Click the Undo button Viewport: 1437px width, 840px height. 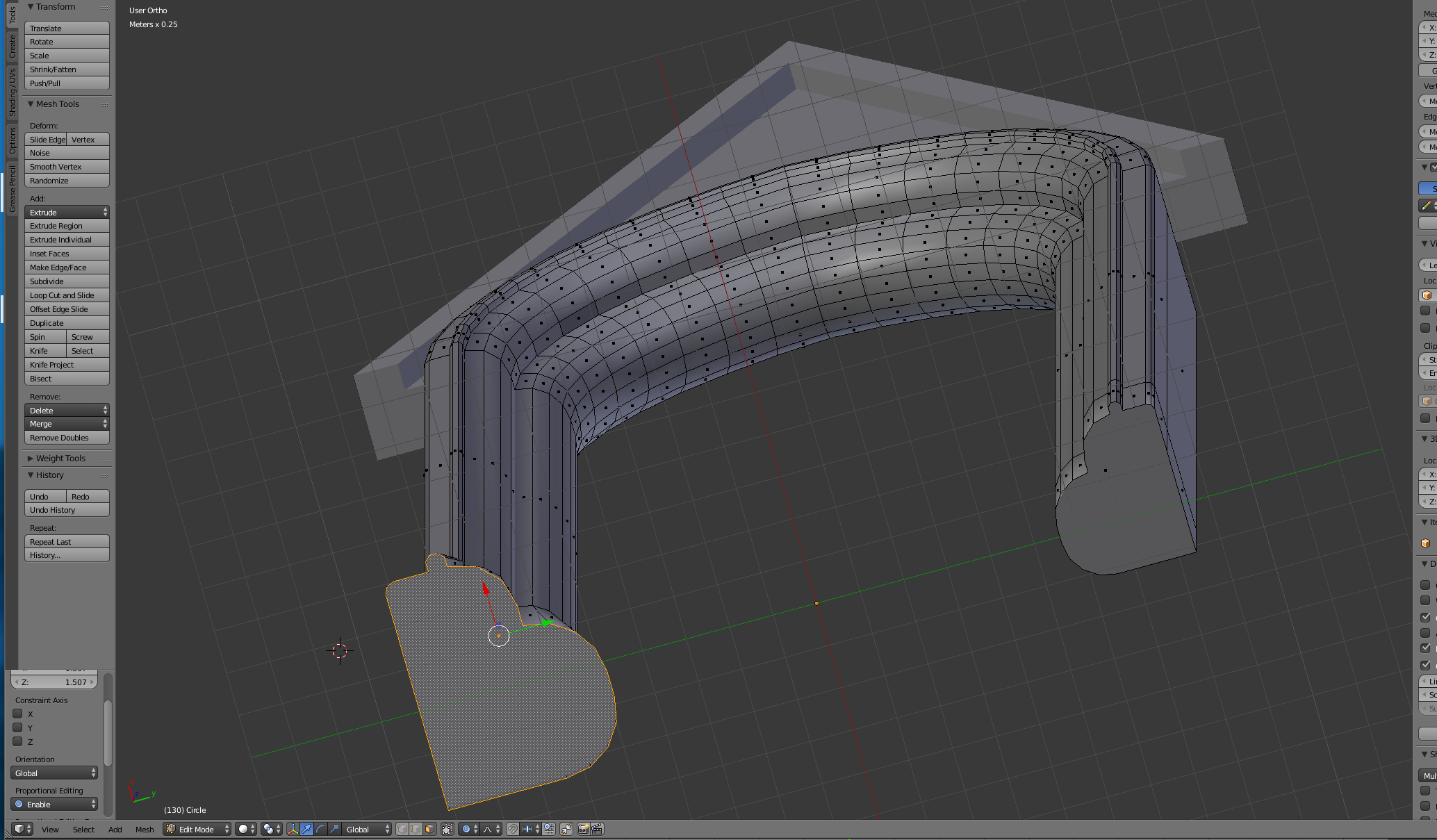(x=45, y=497)
